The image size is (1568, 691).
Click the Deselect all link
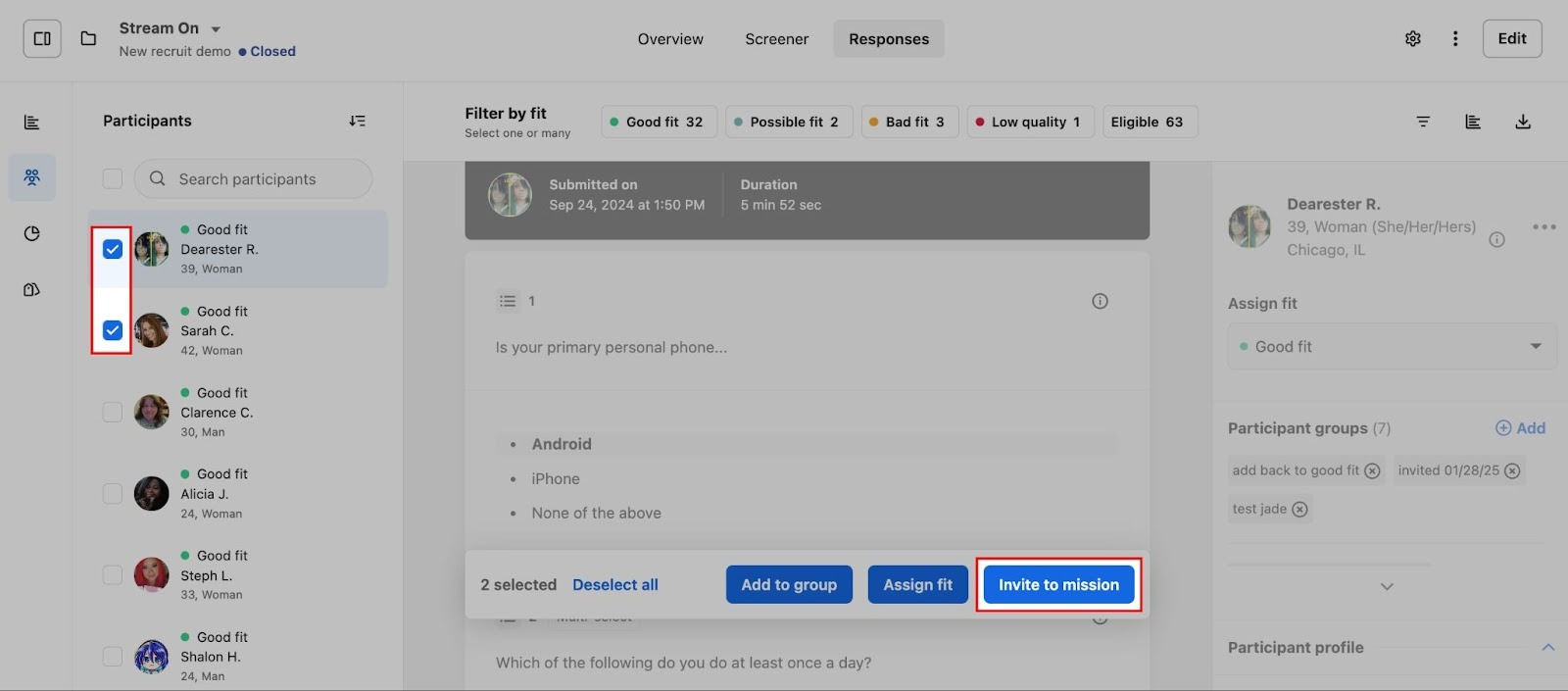[x=615, y=585]
